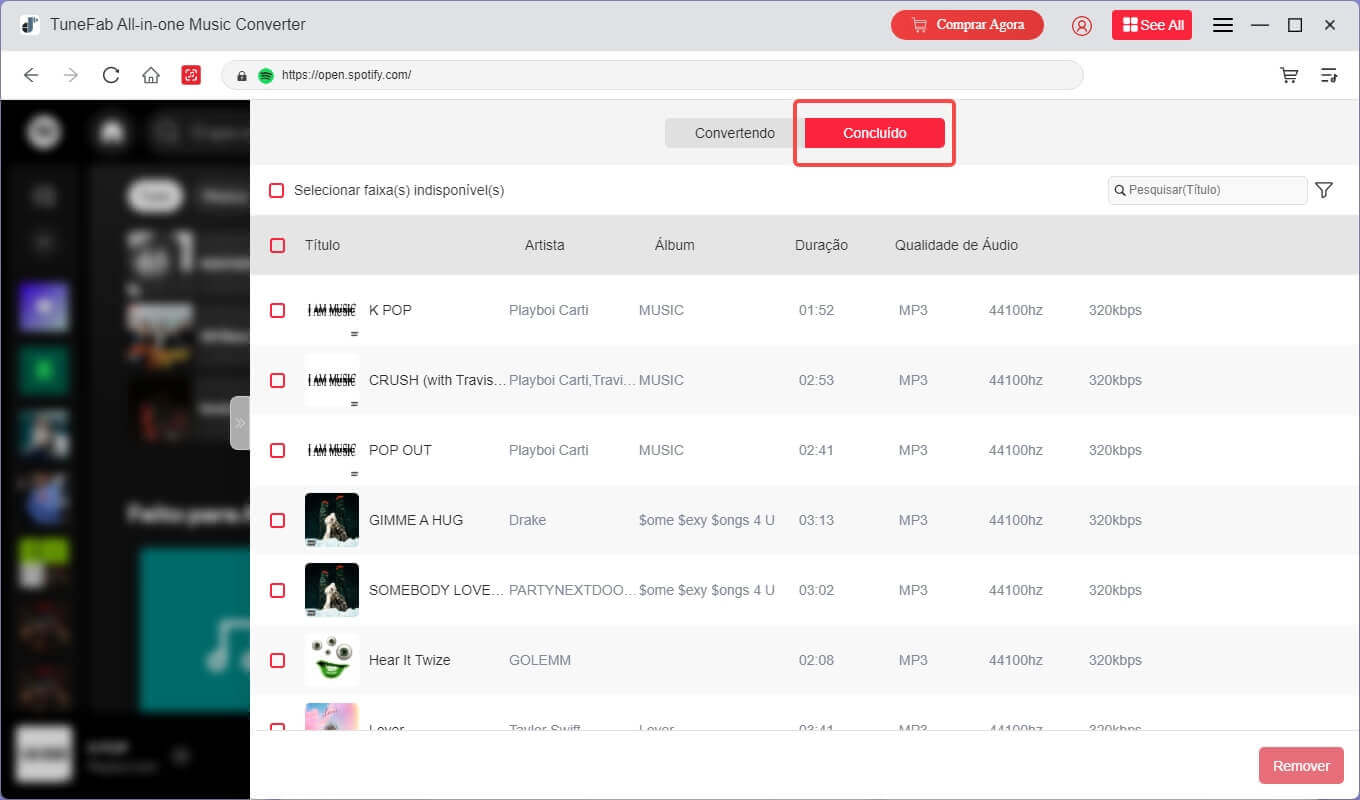Click the PARTYNEXTDOO... artist text
The width and height of the screenshot is (1360, 800).
point(572,590)
